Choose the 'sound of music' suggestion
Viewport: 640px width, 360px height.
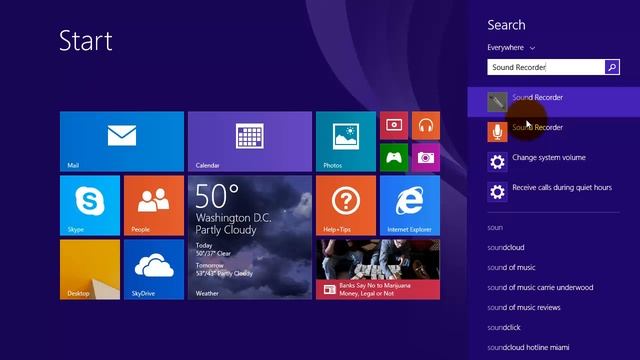click(x=511, y=267)
